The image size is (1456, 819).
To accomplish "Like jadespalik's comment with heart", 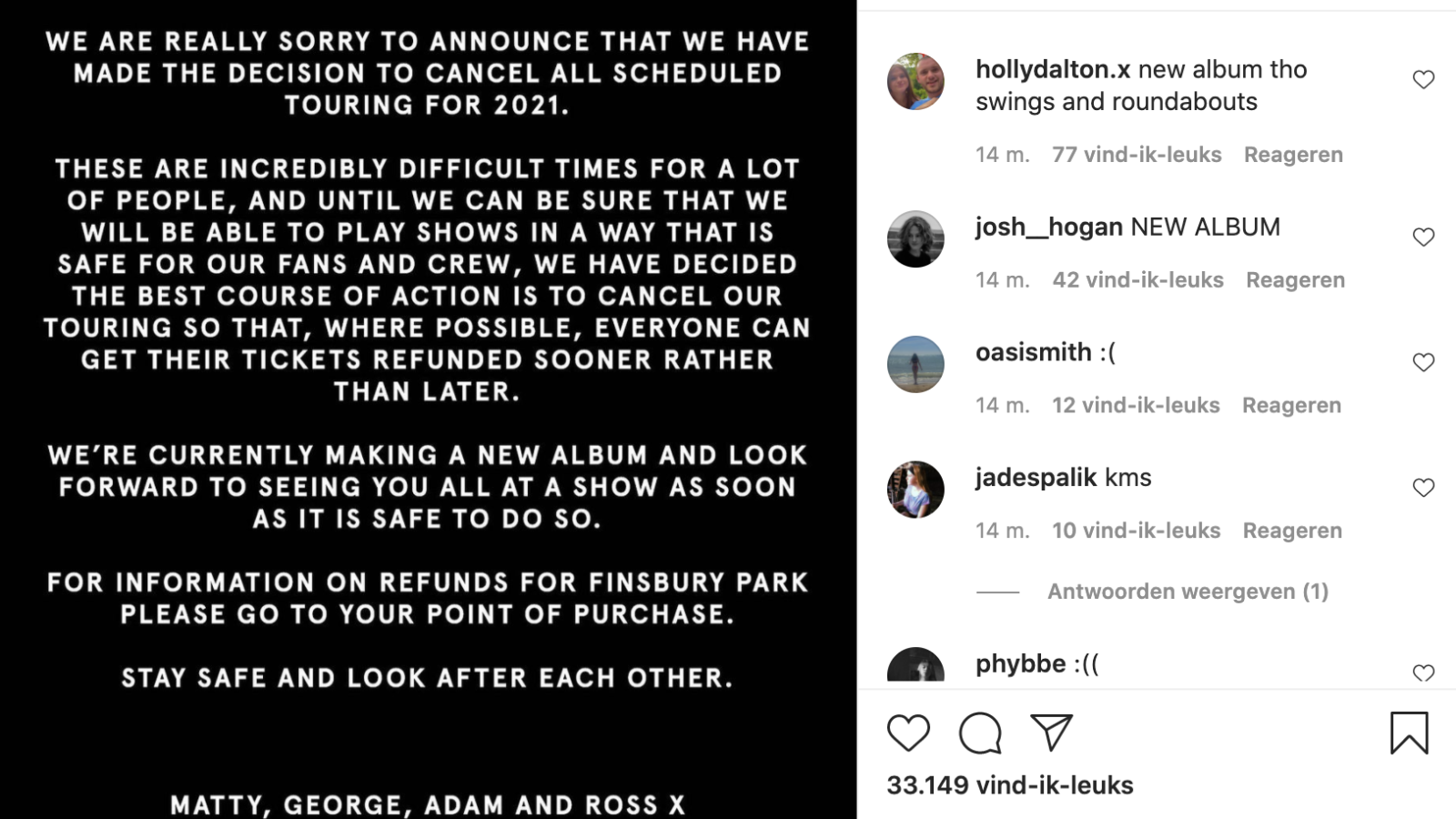I will click(x=1423, y=489).
